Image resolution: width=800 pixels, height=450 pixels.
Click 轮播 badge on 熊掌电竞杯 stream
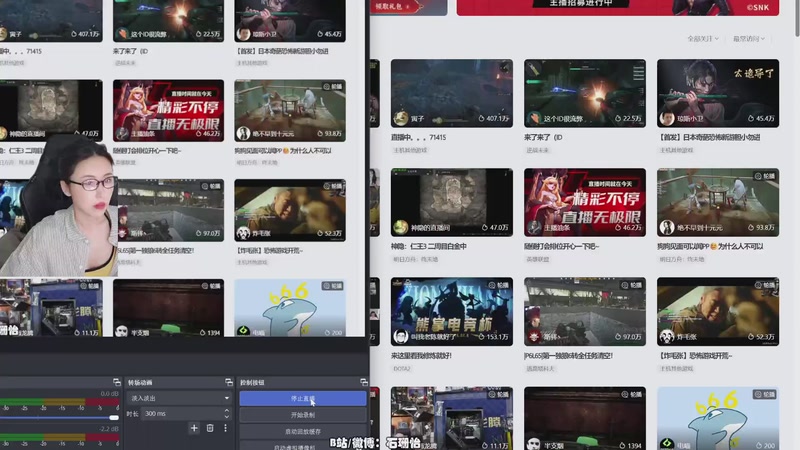(498, 285)
